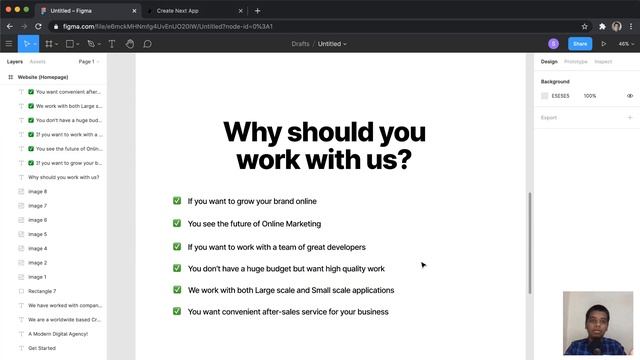
Task: Select the Move tool
Action: (27, 44)
